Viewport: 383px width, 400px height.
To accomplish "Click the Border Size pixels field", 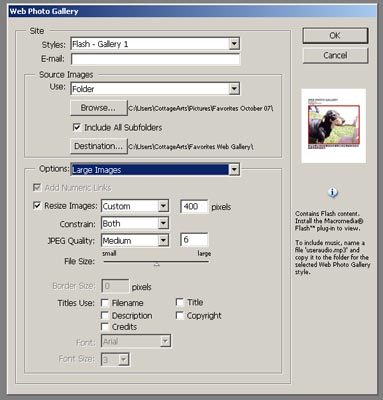I will point(115,286).
